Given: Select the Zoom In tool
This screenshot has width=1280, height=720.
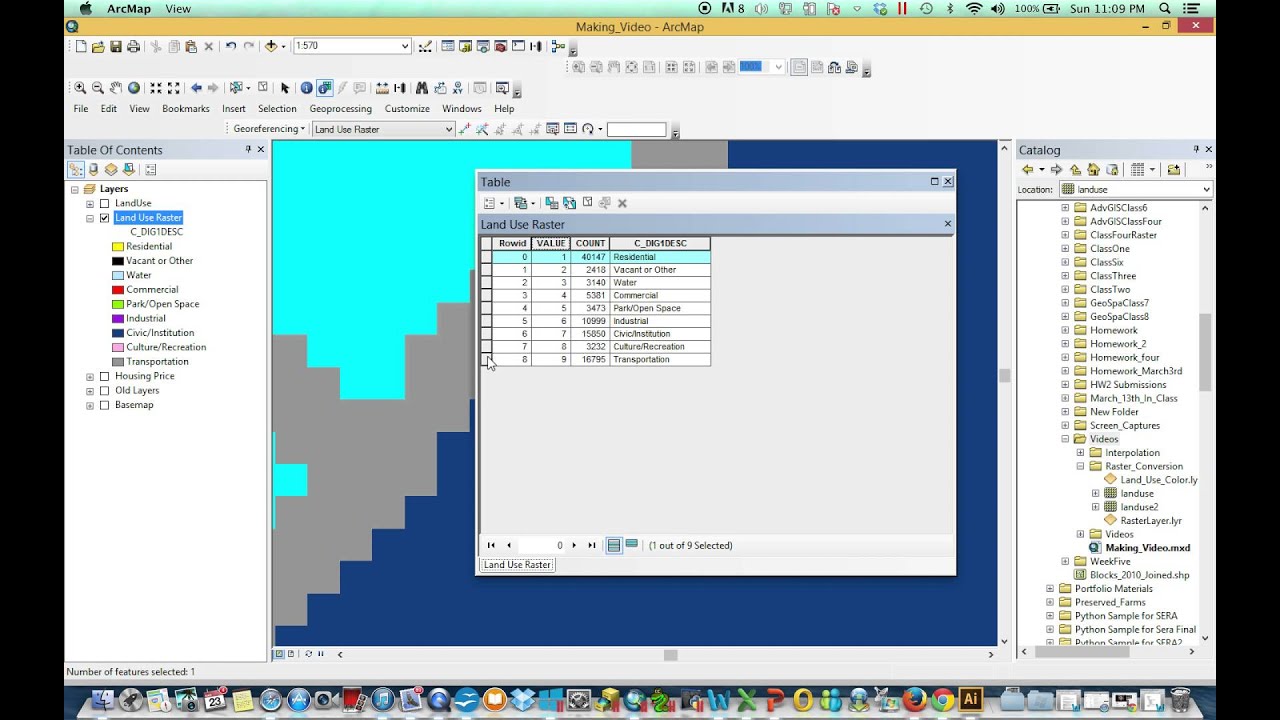Looking at the screenshot, I should pyautogui.click(x=80, y=88).
